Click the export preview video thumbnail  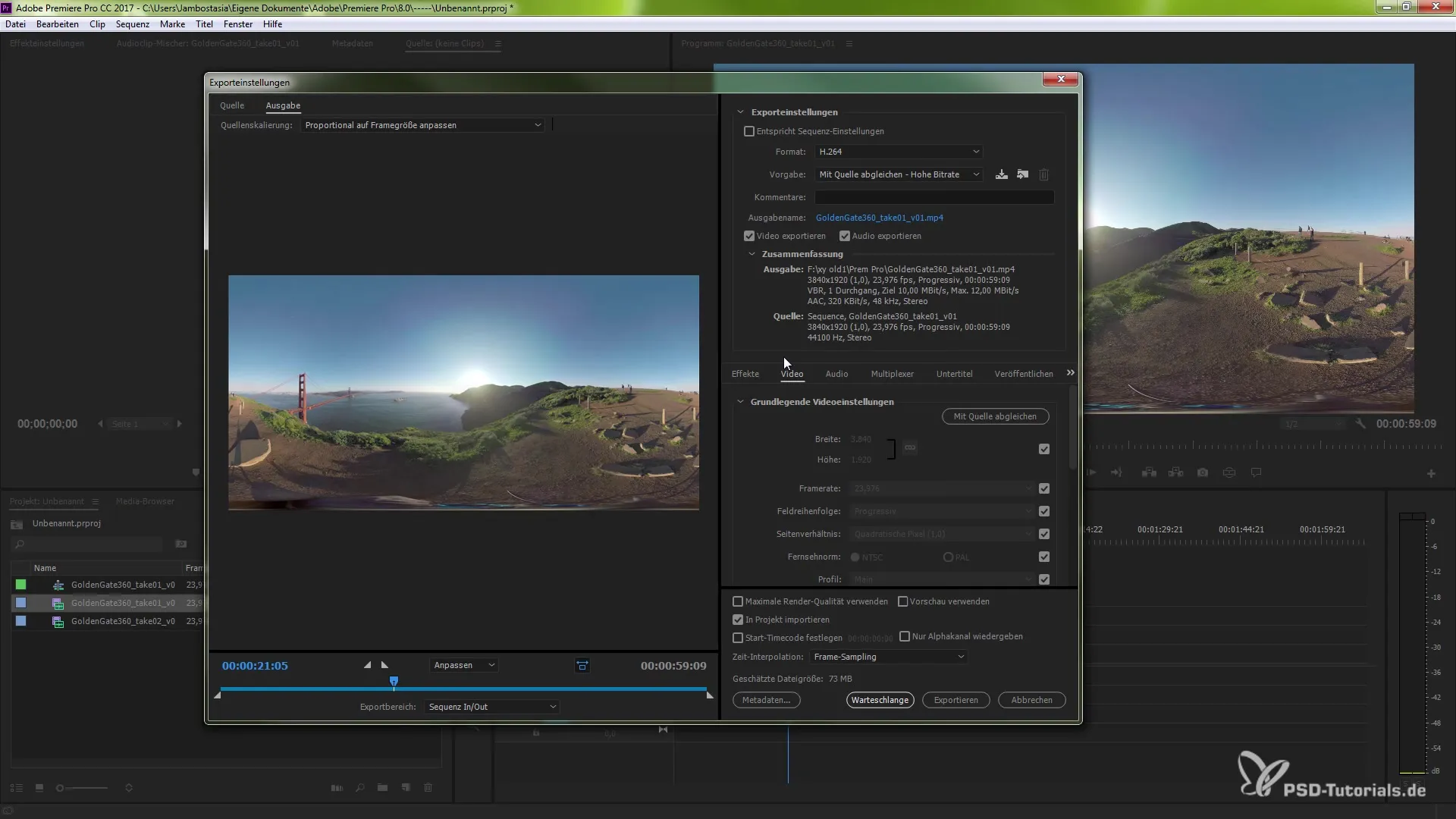[463, 392]
